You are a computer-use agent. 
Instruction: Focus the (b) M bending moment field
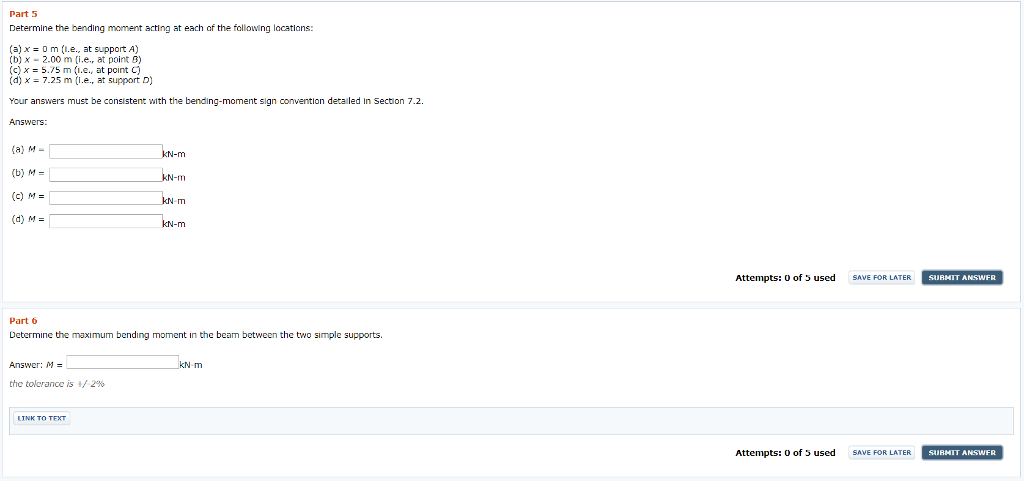coord(106,175)
